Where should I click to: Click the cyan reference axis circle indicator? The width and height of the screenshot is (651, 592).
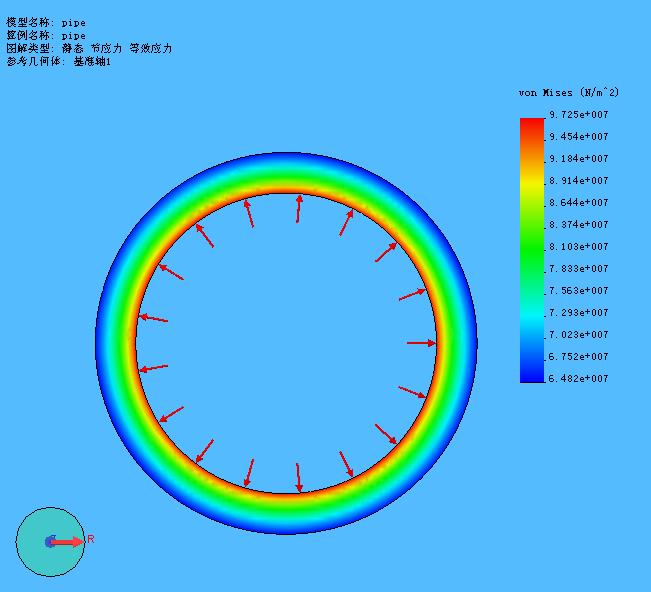click(50, 542)
